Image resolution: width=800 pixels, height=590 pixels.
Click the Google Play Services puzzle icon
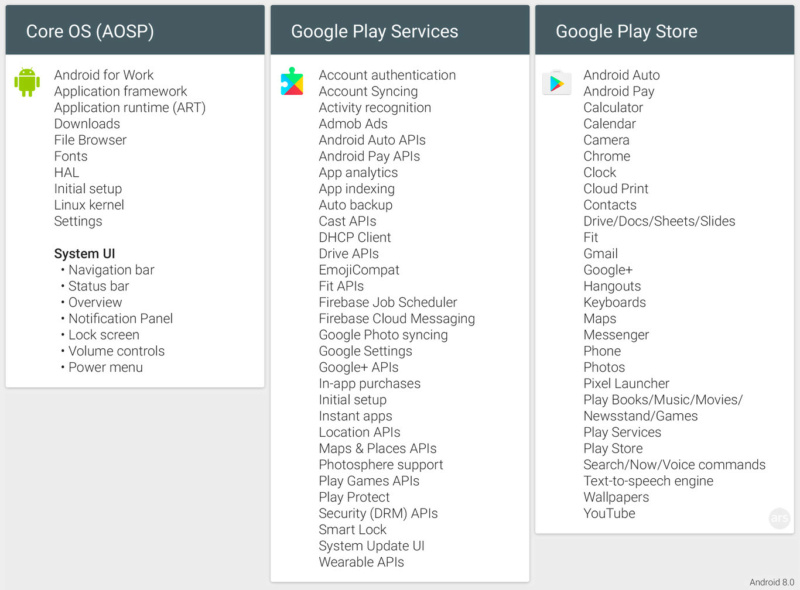coord(292,81)
